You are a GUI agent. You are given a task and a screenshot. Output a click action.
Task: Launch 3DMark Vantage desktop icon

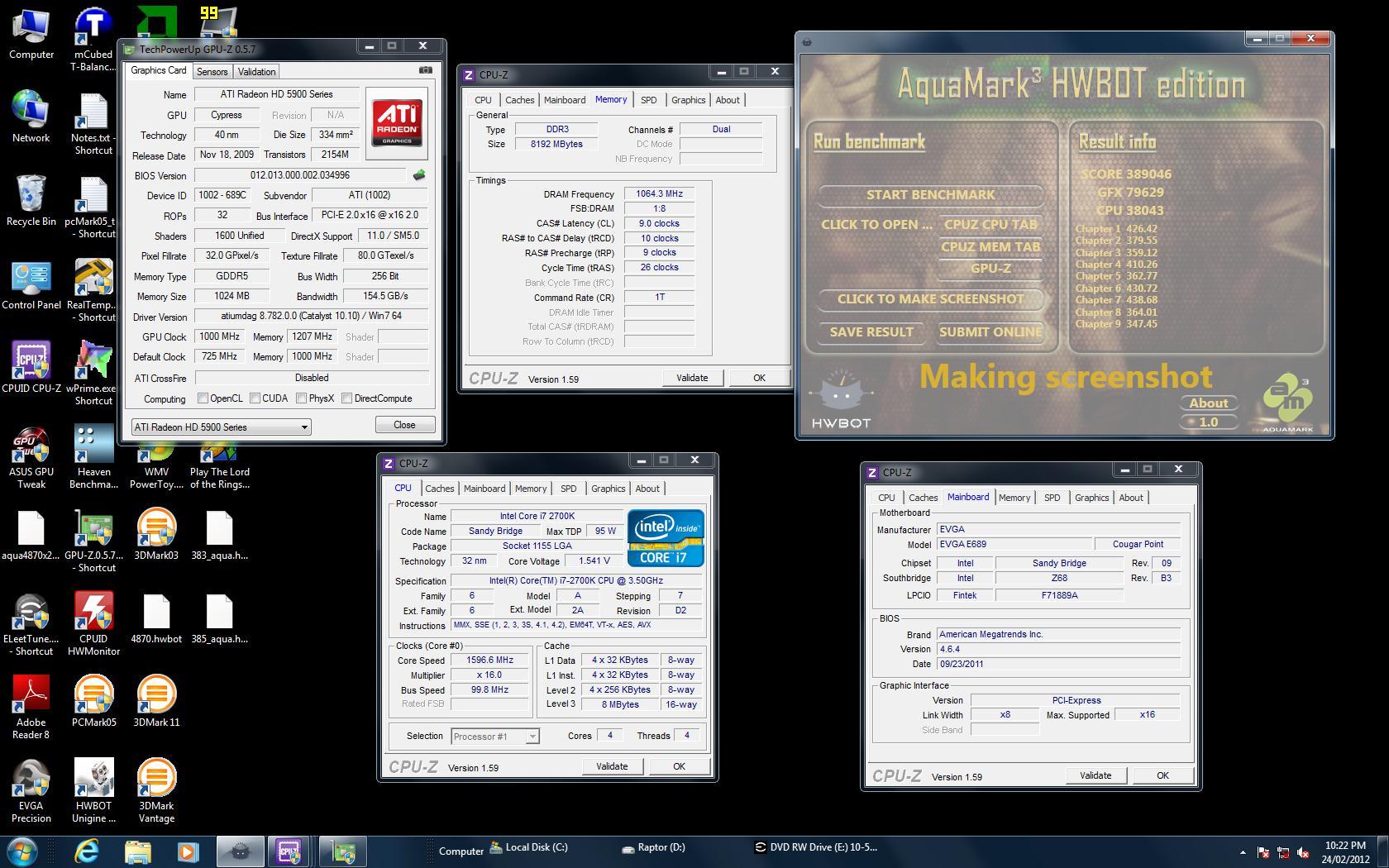tap(156, 791)
